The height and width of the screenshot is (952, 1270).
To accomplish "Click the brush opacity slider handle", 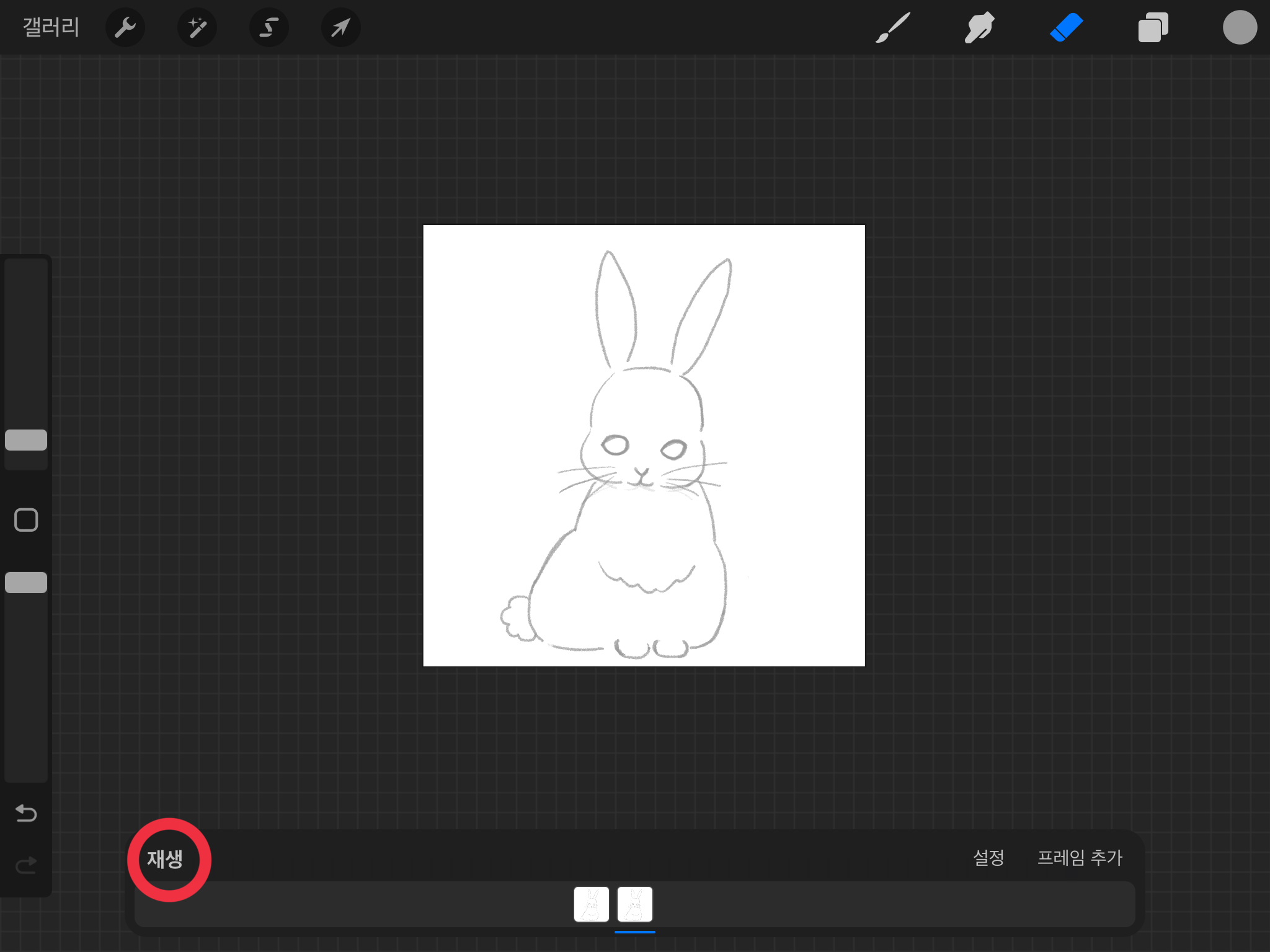I will [26, 583].
